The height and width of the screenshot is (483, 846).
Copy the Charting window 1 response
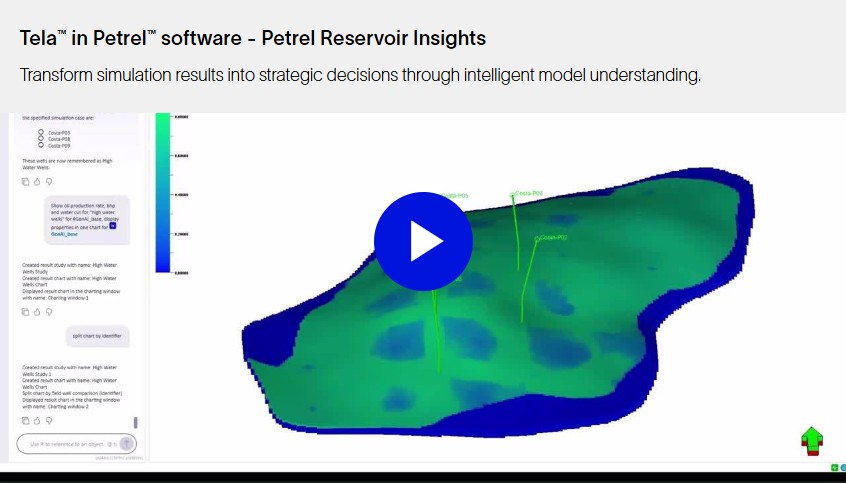pyautogui.click(x=25, y=312)
